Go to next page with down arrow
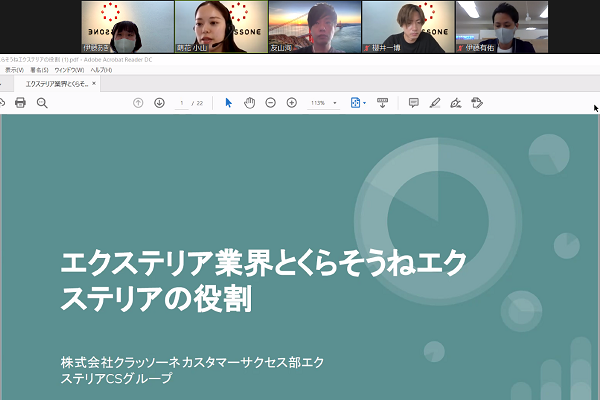 pyautogui.click(x=160, y=103)
